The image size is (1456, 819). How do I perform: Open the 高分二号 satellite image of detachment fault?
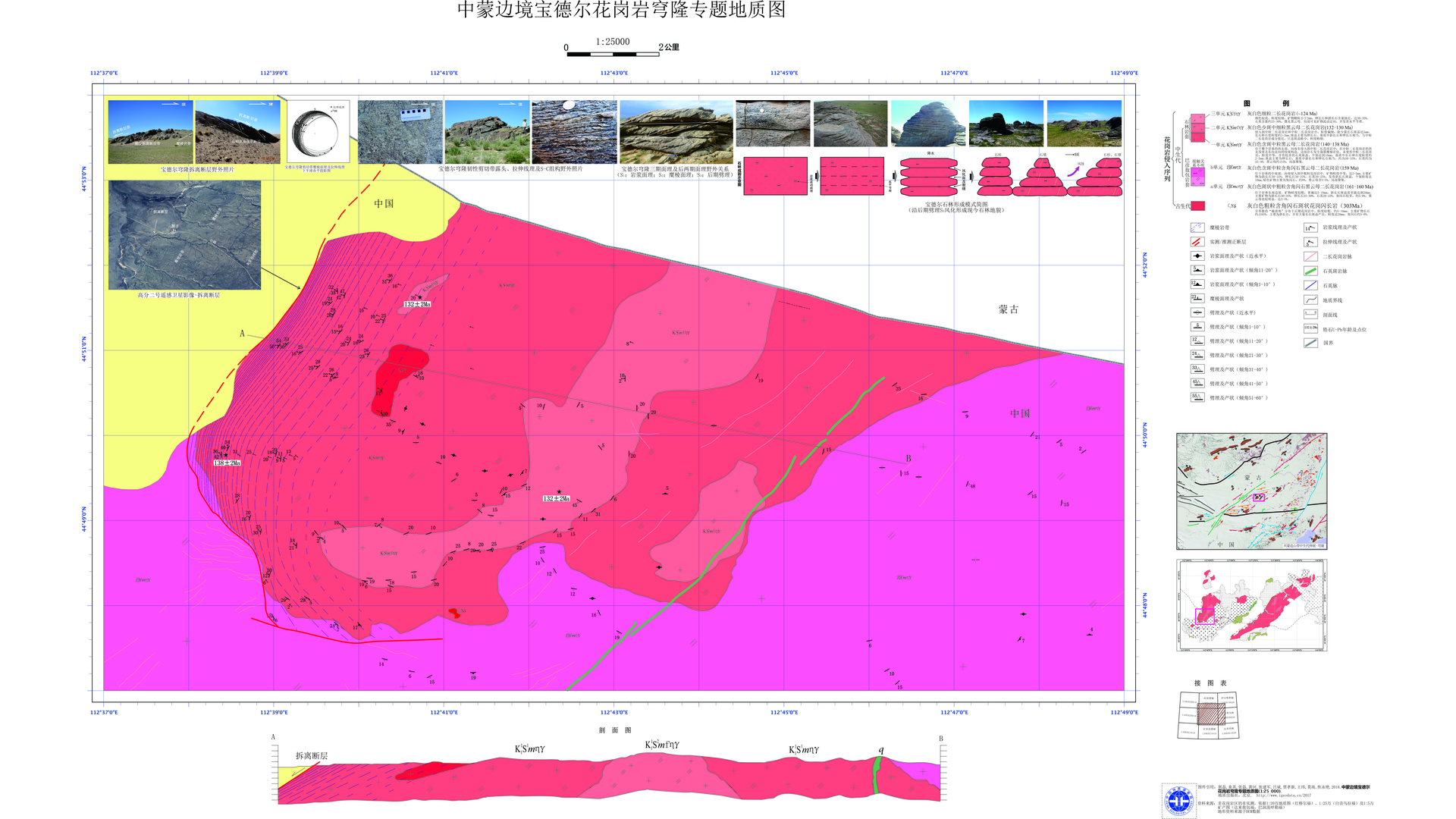[x=184, y=235]
